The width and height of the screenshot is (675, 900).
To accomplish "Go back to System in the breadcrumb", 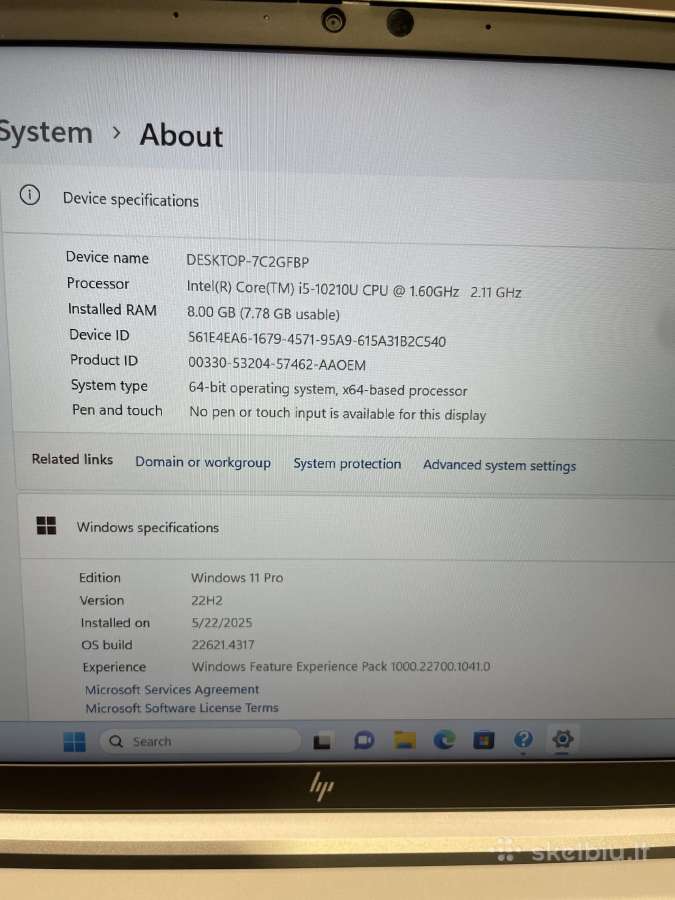I will (x=45, y=132).
